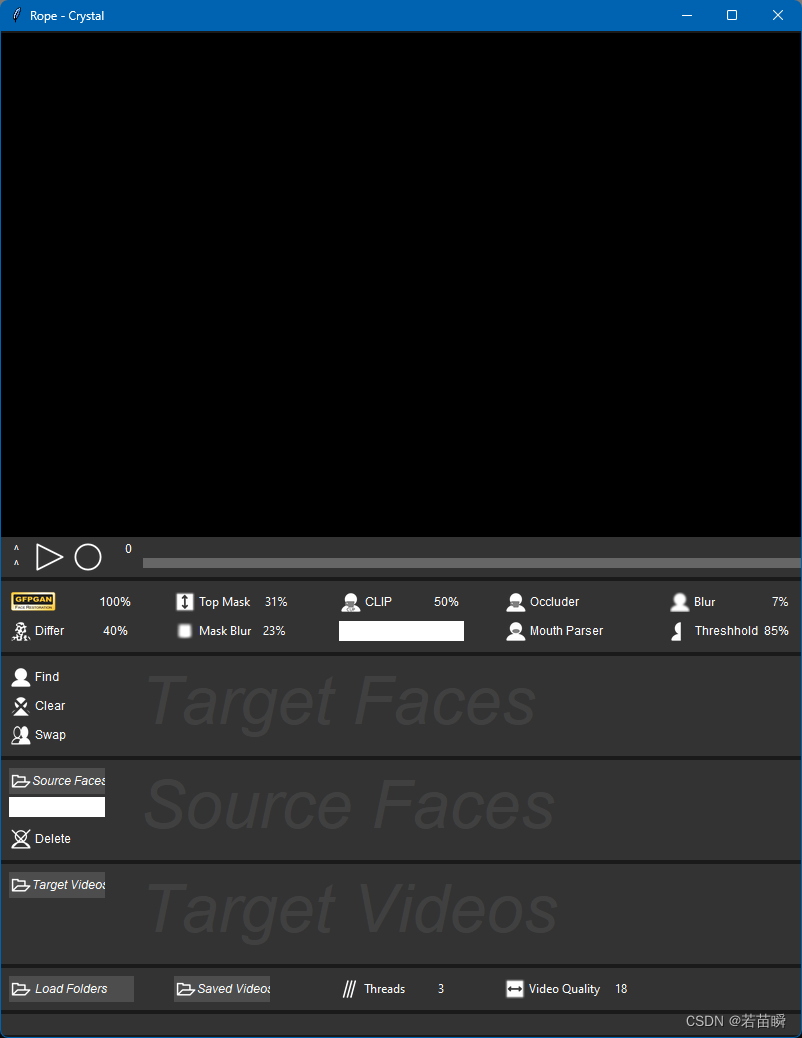Click the record circle button
Viewport: 802px width, 1038px height.
(88, 557)
